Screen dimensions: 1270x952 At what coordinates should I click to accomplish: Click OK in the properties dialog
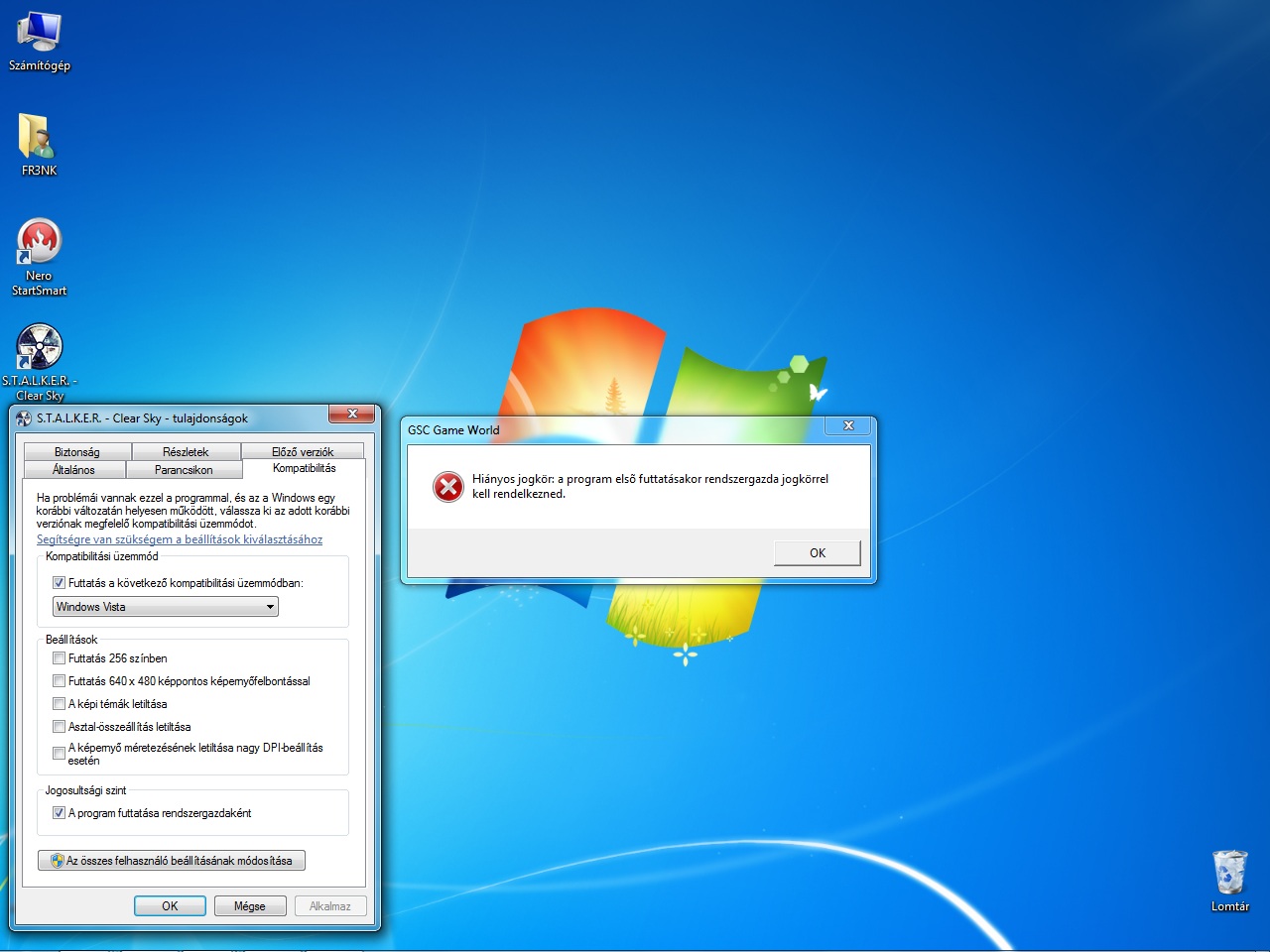pos(170,906)
